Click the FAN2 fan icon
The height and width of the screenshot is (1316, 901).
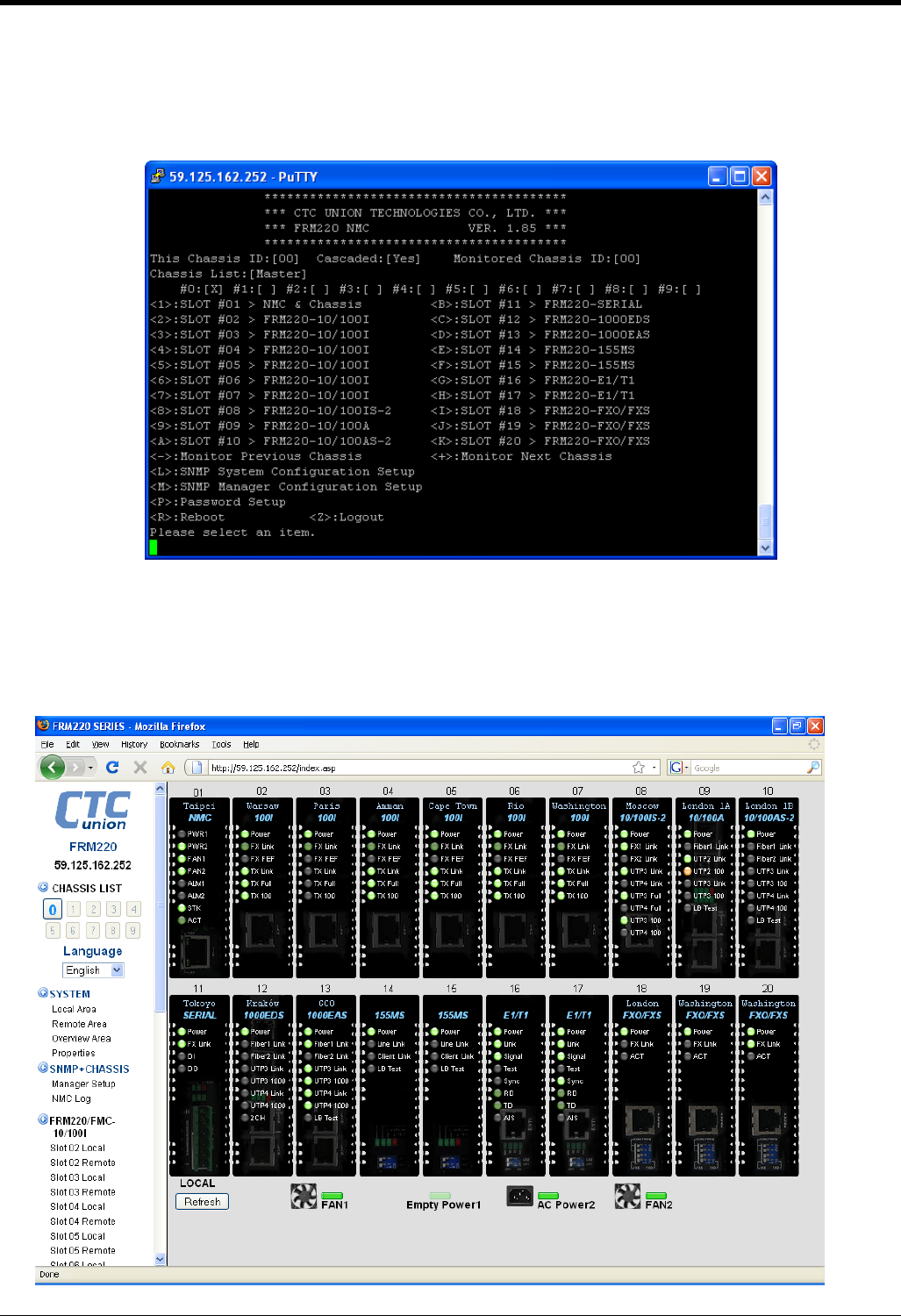click(x=627, y=1196)
